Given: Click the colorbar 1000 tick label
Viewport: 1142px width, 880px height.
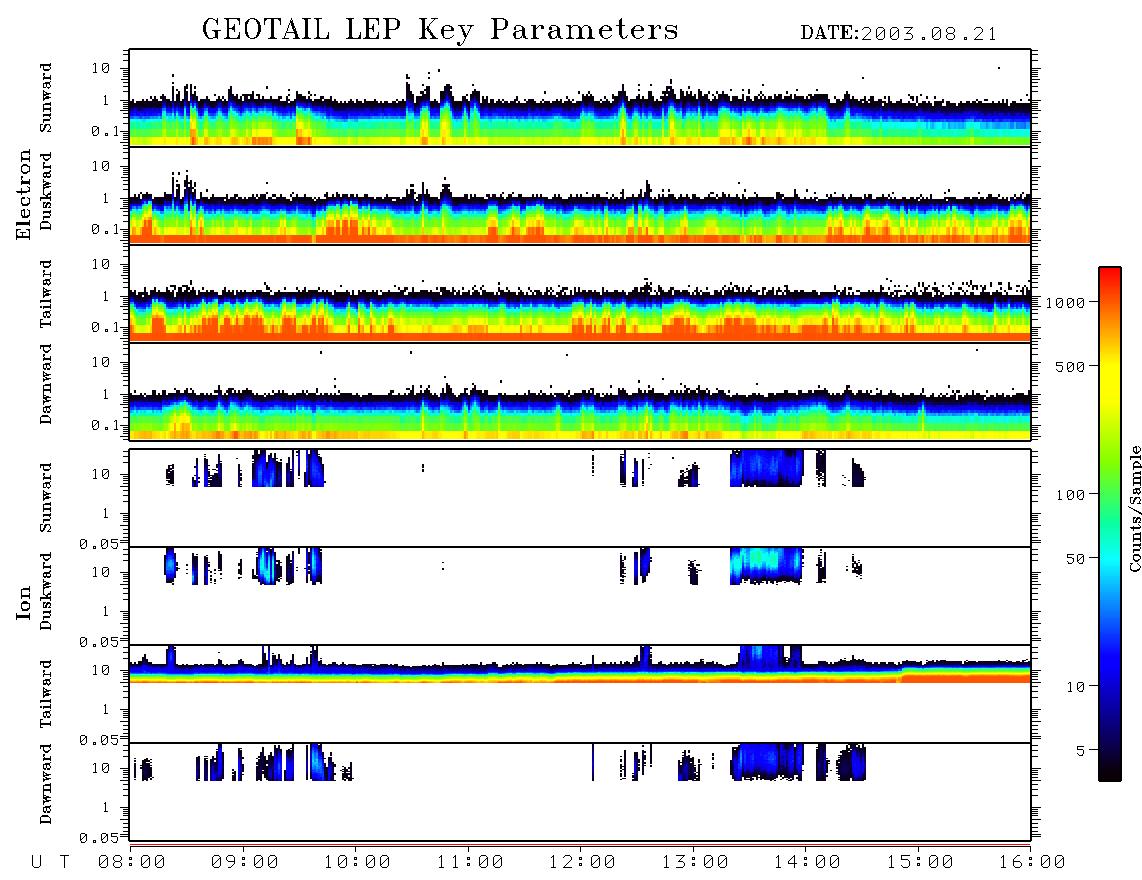Looking at the screenshot, I should pos(1066,302).
